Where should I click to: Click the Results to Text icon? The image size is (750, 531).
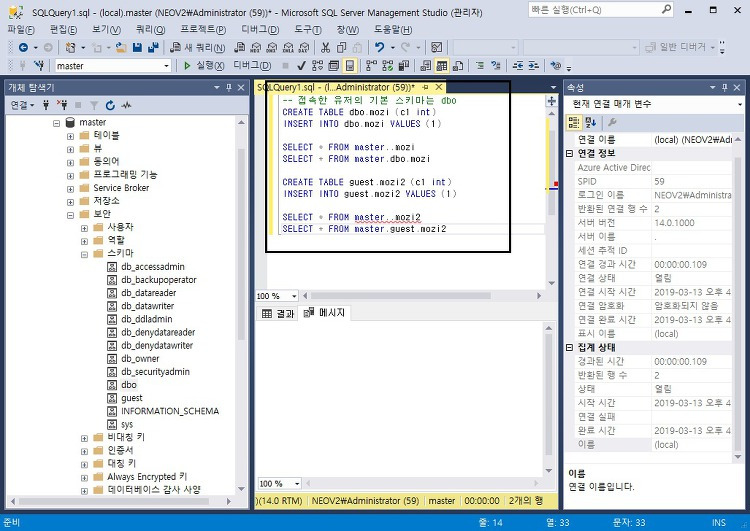click(426, 65)
